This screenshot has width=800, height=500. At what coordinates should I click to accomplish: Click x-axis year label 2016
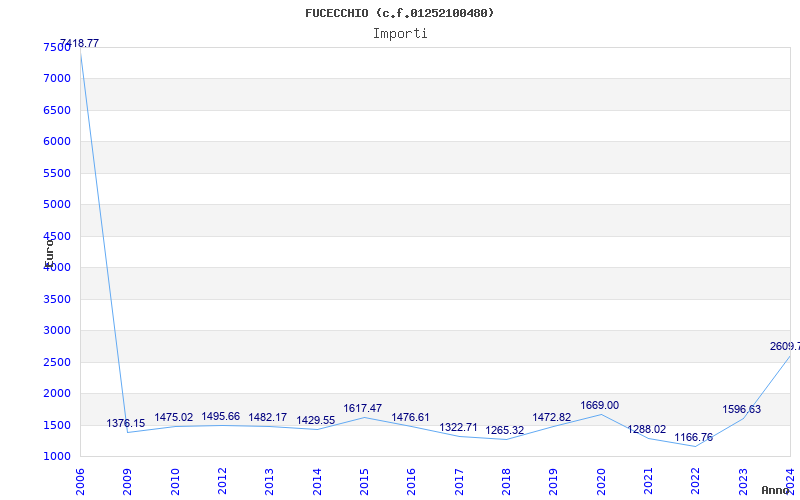tap(412, 482)
